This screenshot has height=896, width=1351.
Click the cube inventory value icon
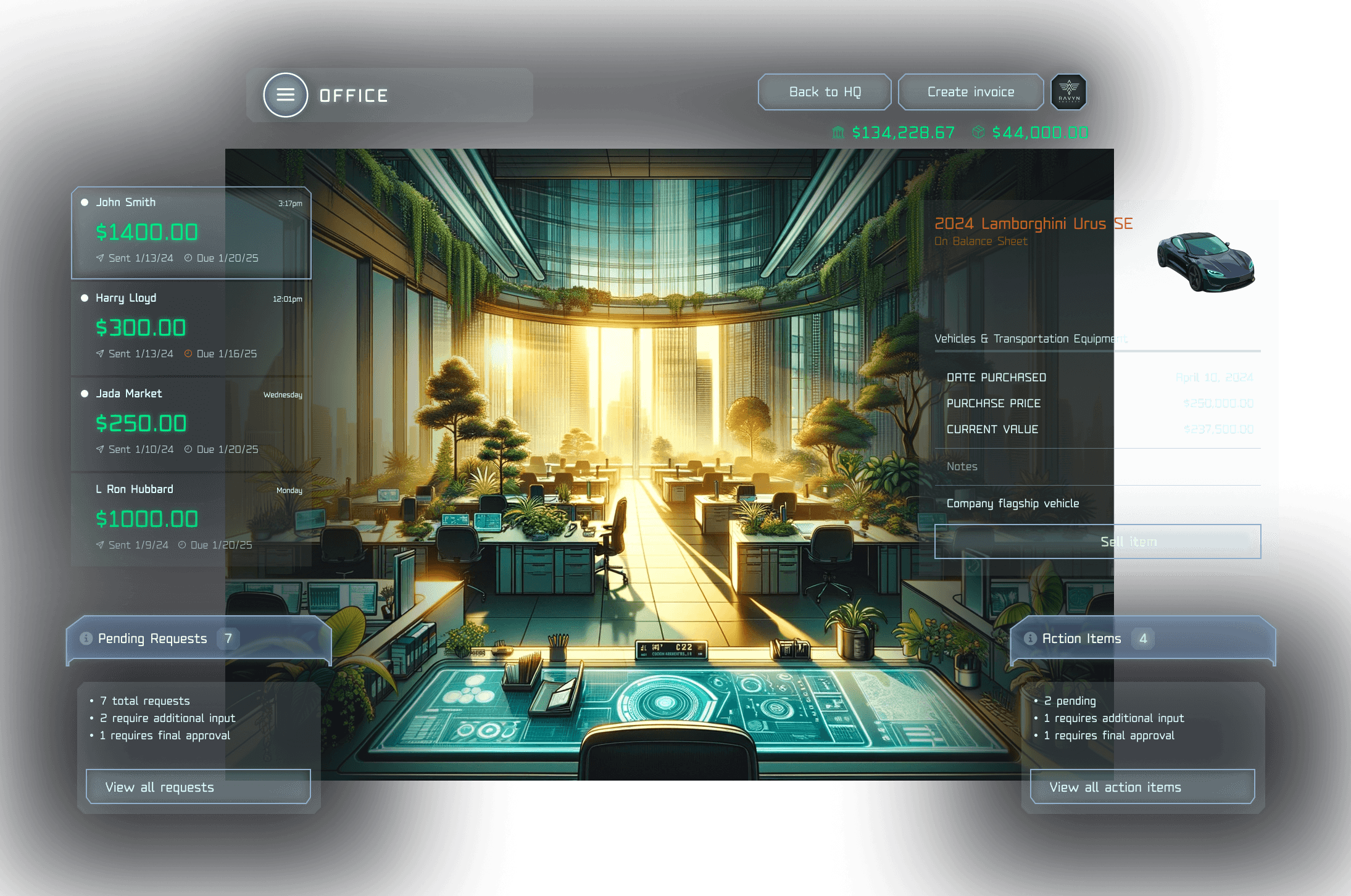[x=978, y=132]
